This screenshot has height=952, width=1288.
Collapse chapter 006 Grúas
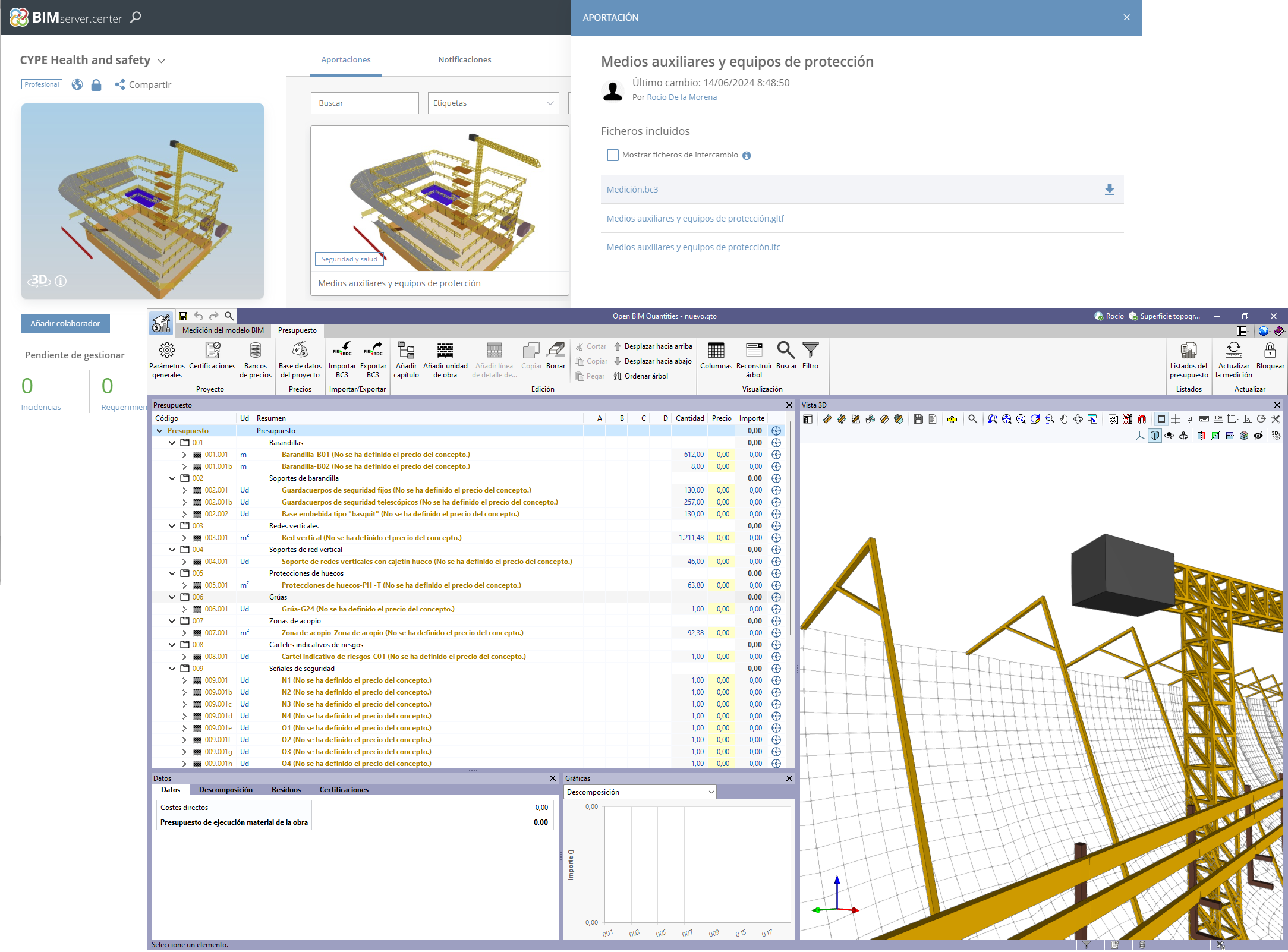point(172,597)
